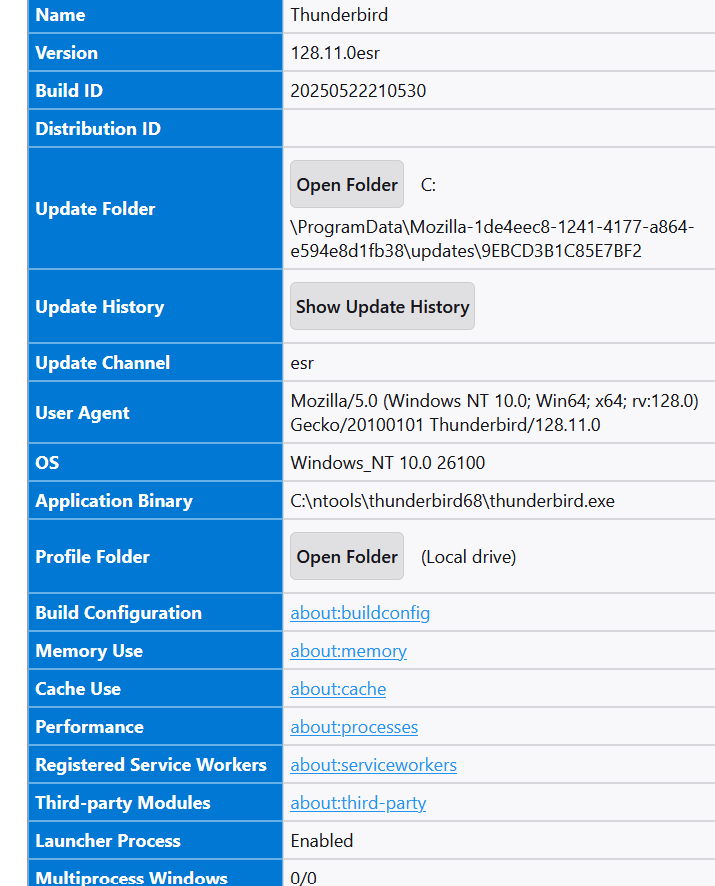Open the about:buildconfig link
The width and height of the screenshot is (715, 886).
pos(360,613)
